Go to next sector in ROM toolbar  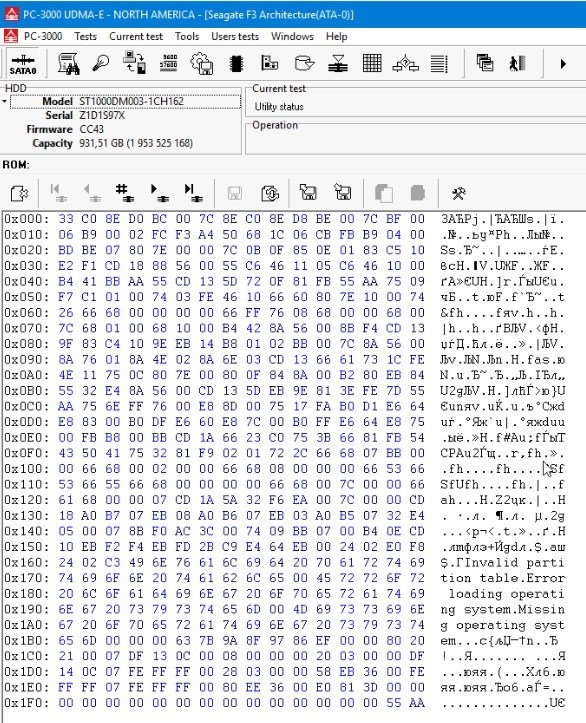pyautogui.click(x=160, y=193)
